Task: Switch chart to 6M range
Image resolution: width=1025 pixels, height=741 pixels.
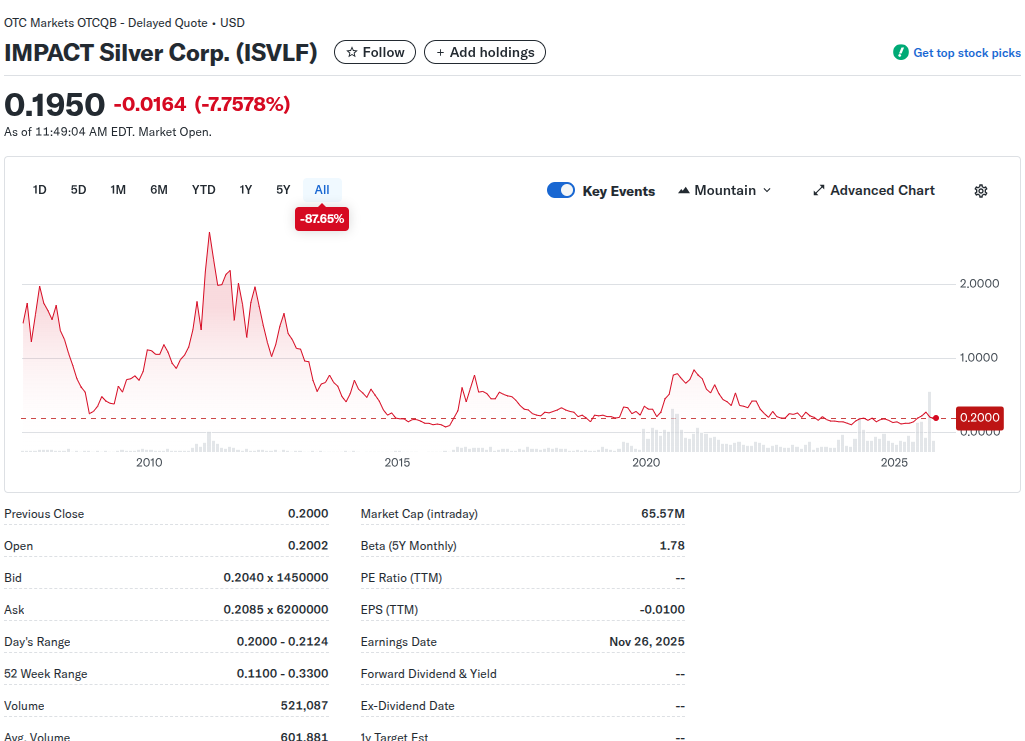Action: point(159,190)
